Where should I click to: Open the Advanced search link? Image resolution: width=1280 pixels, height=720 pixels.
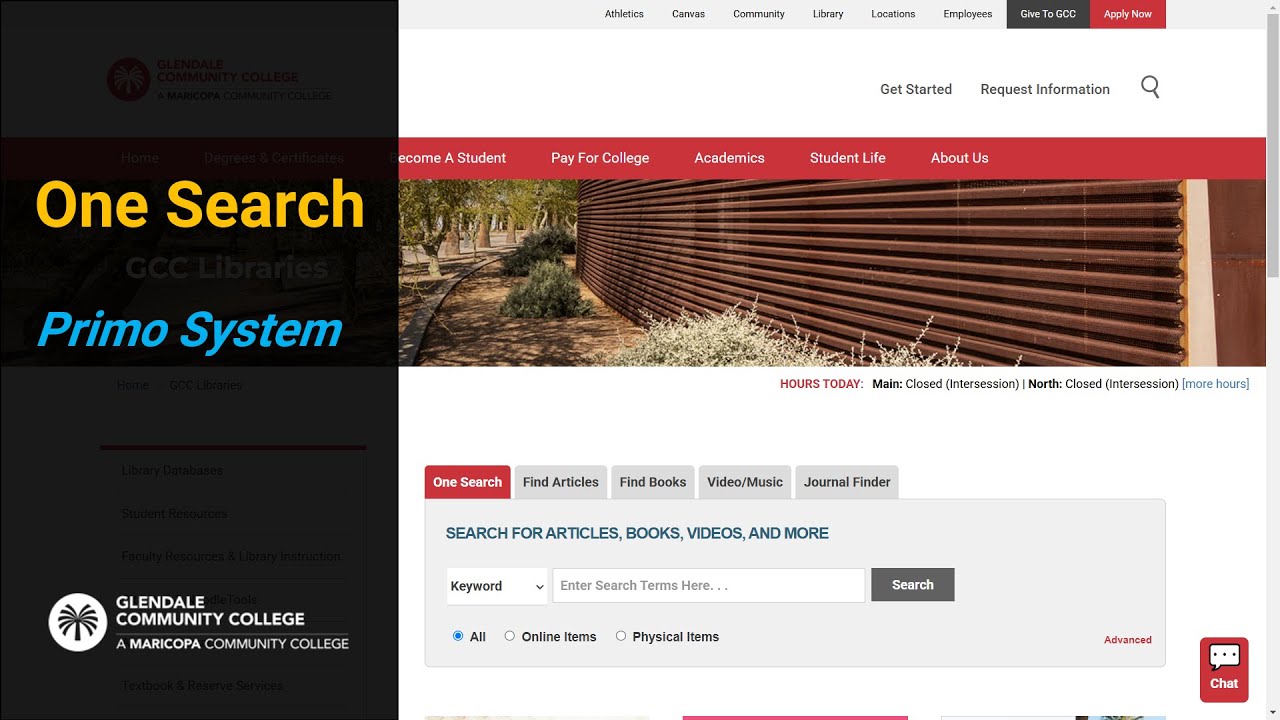pos(1128,640)
